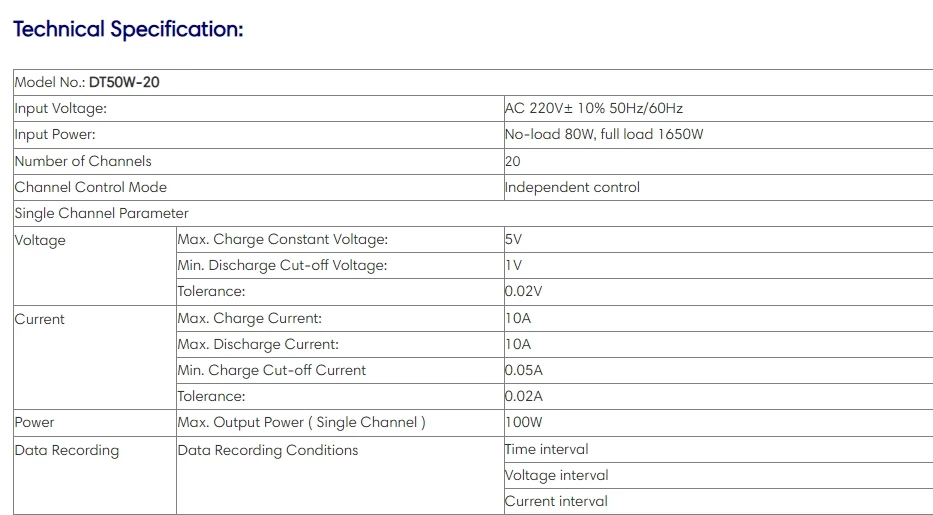933x515 pixels.
Task: Click the Number of Channels row label
Action: click(x=83, y=161)
